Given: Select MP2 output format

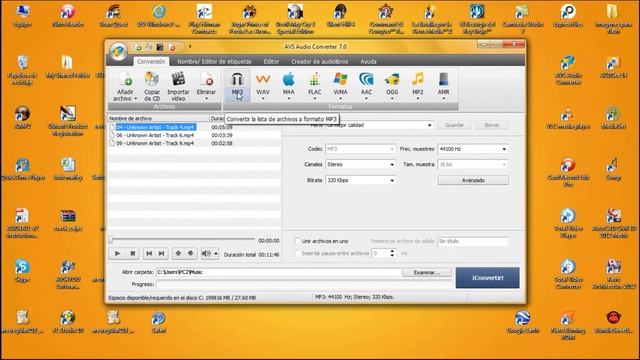Looking at the screenshot, I should coord(418,85).
